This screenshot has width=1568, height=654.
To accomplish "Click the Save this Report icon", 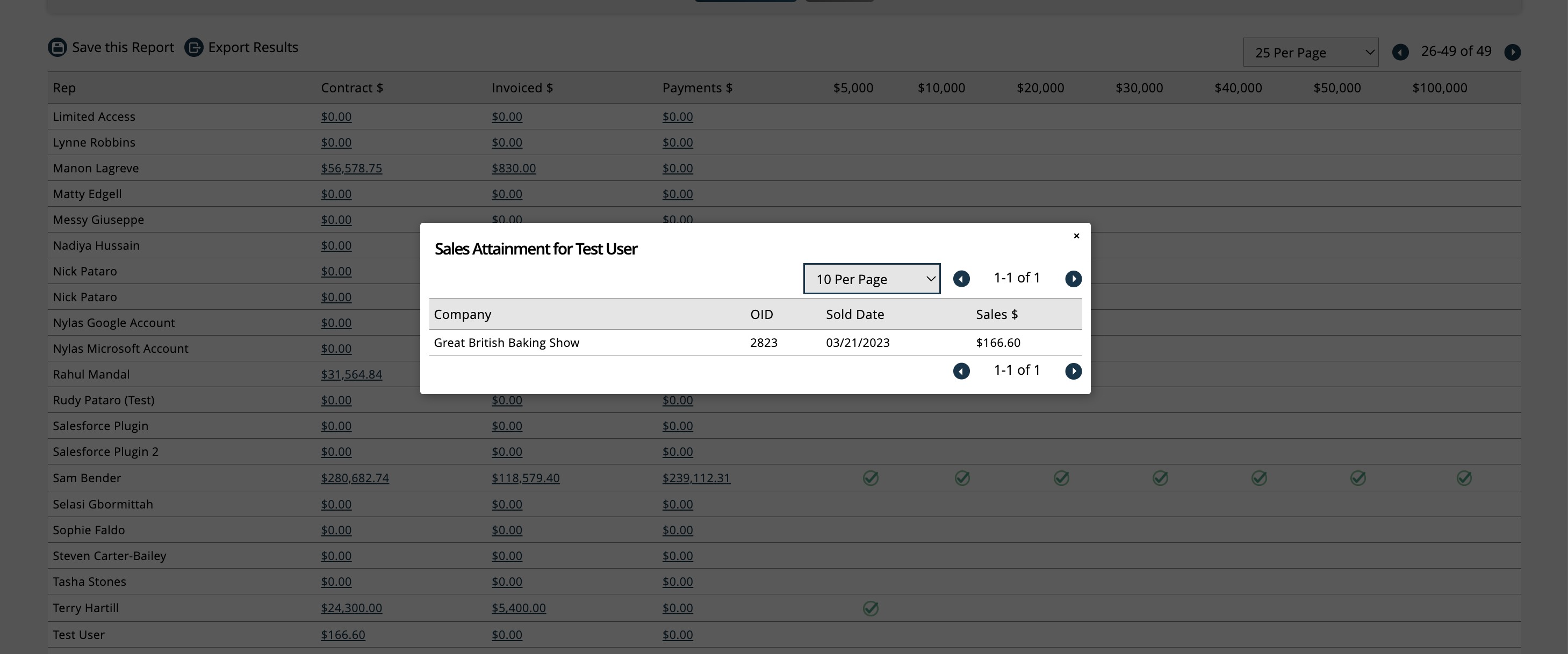I will [57, 47].
